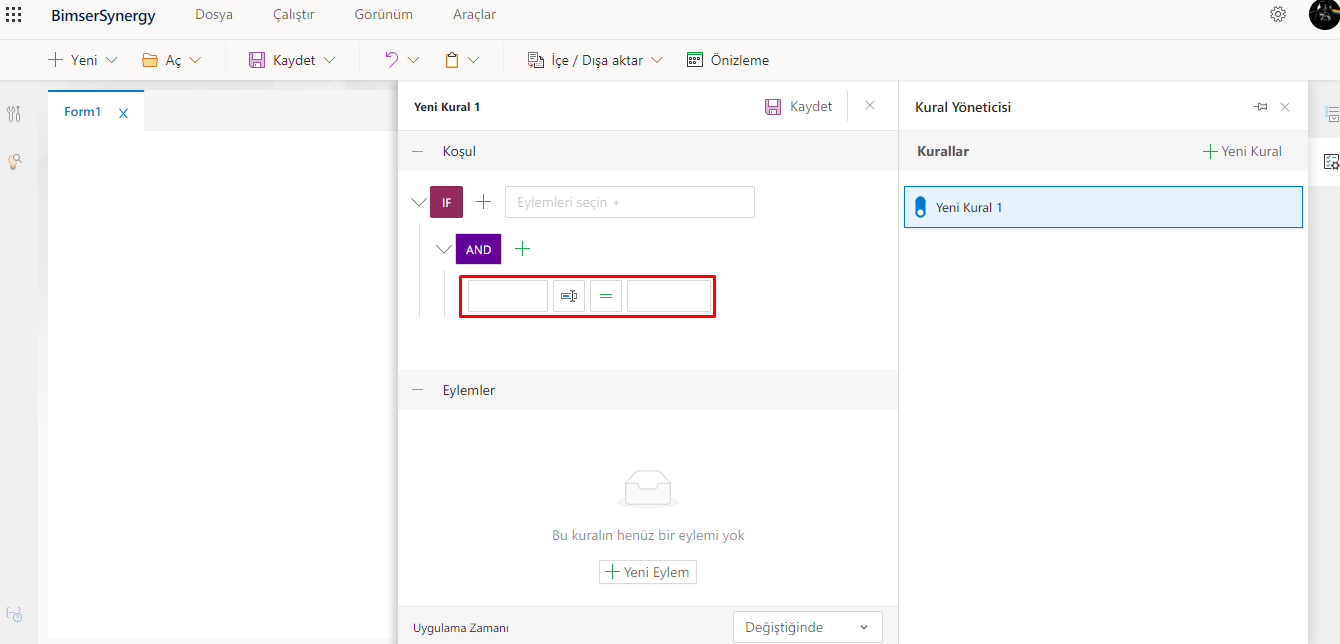The height and width of the screenshot is (644, 1340).
Task: Toggle the Yeni Kural 1 rule switch
Action: coord(921,207)
